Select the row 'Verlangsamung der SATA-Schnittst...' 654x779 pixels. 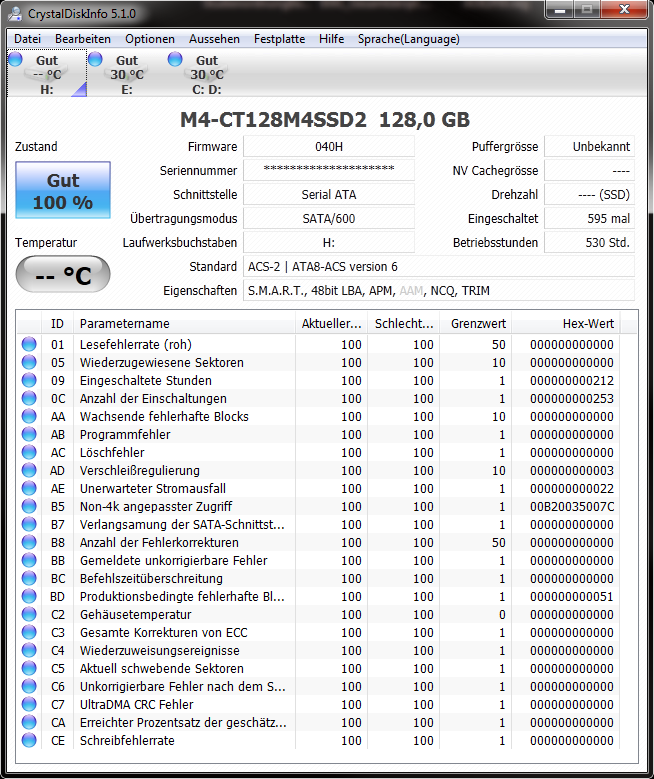(318, 524)
